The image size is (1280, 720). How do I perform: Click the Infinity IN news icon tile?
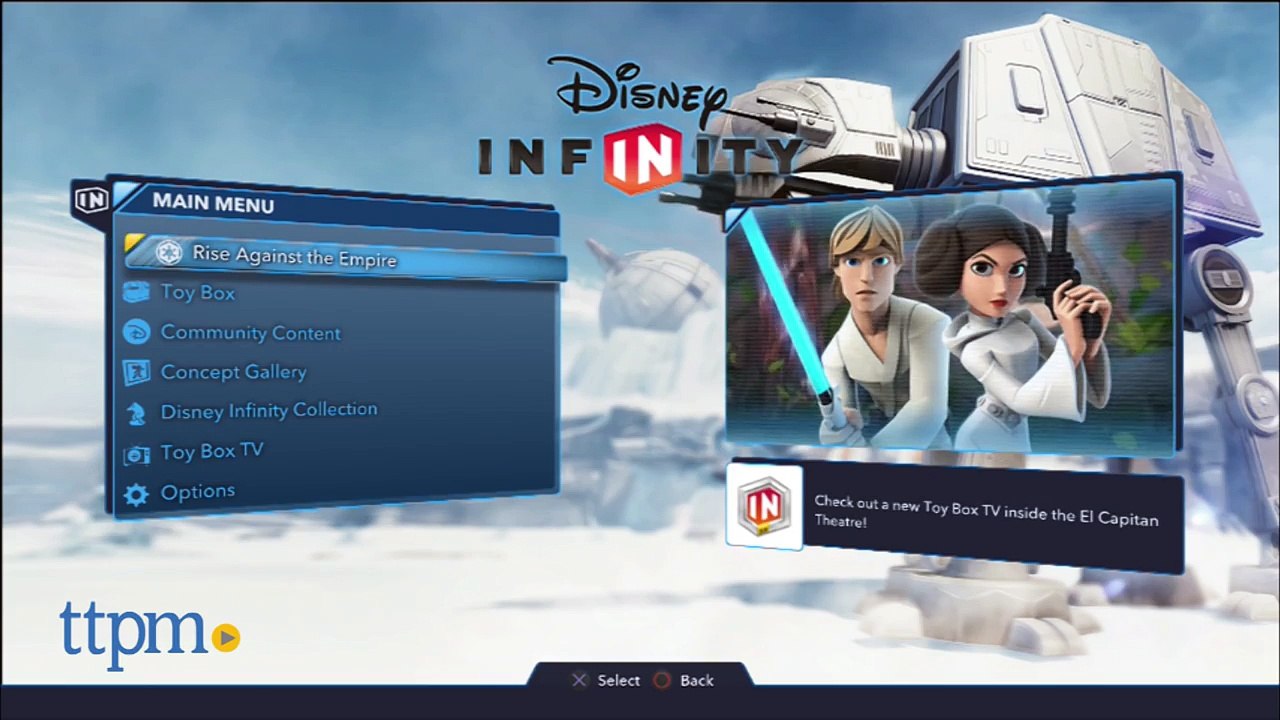(x=764, y=506)
